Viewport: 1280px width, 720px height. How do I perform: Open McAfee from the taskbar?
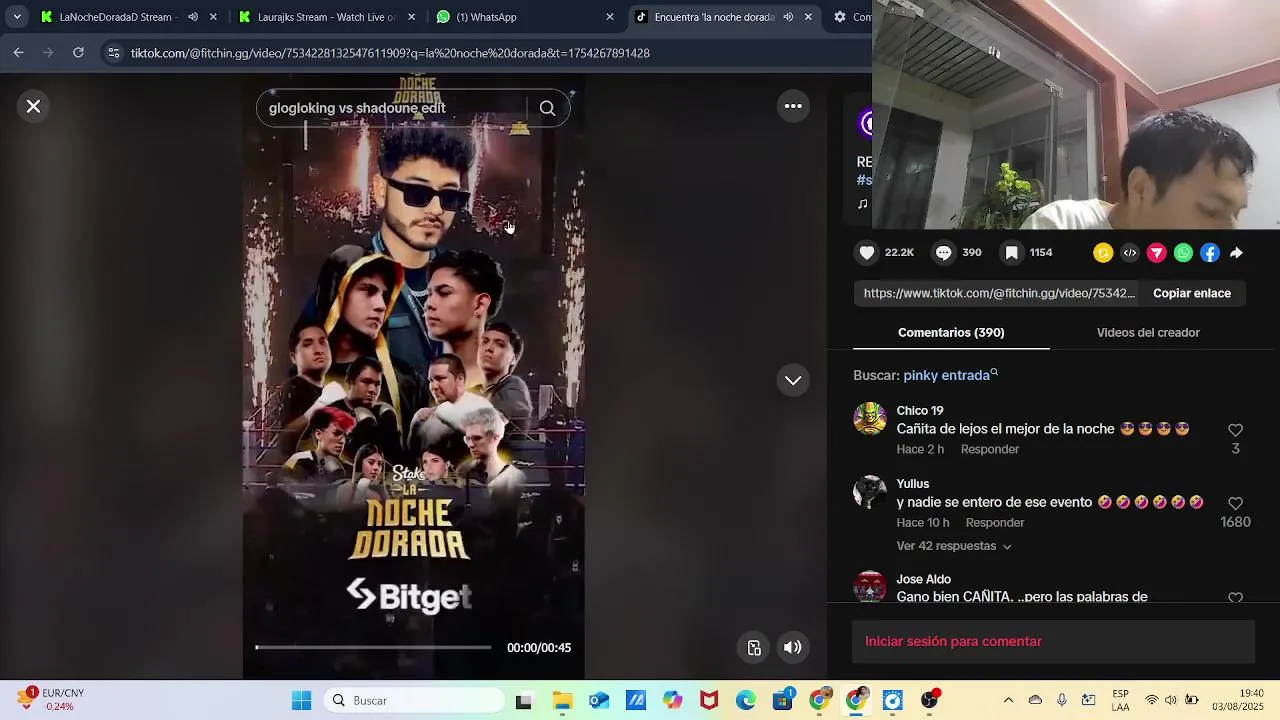point(709,701)
